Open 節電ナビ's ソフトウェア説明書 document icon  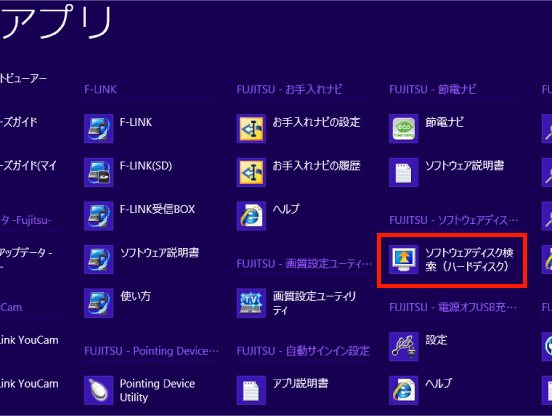click(x=403, y=172)
